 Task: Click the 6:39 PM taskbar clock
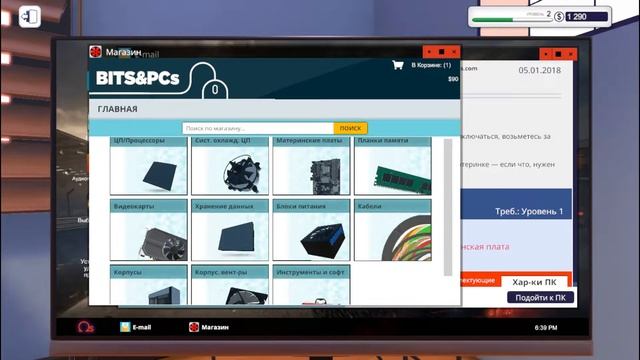tap(546, 327)
